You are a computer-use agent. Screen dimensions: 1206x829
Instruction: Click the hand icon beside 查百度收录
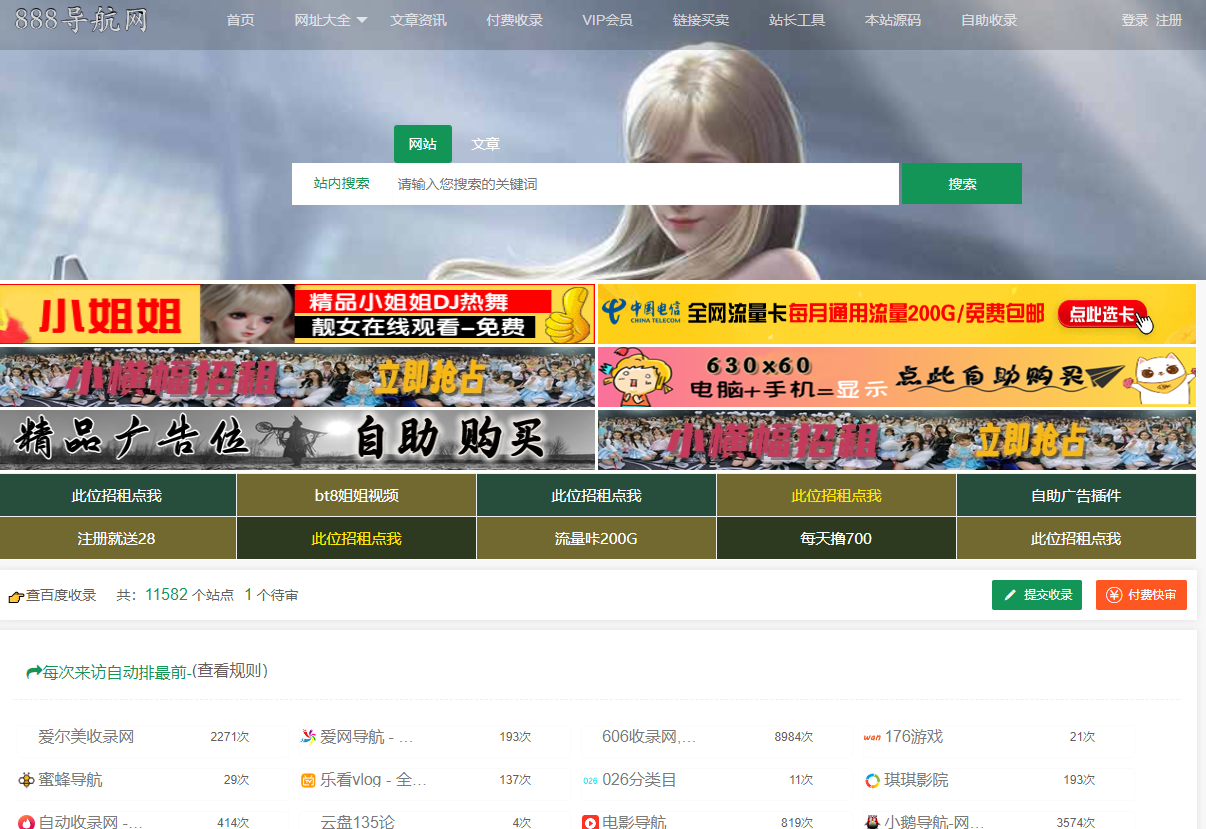pos(15,596)
